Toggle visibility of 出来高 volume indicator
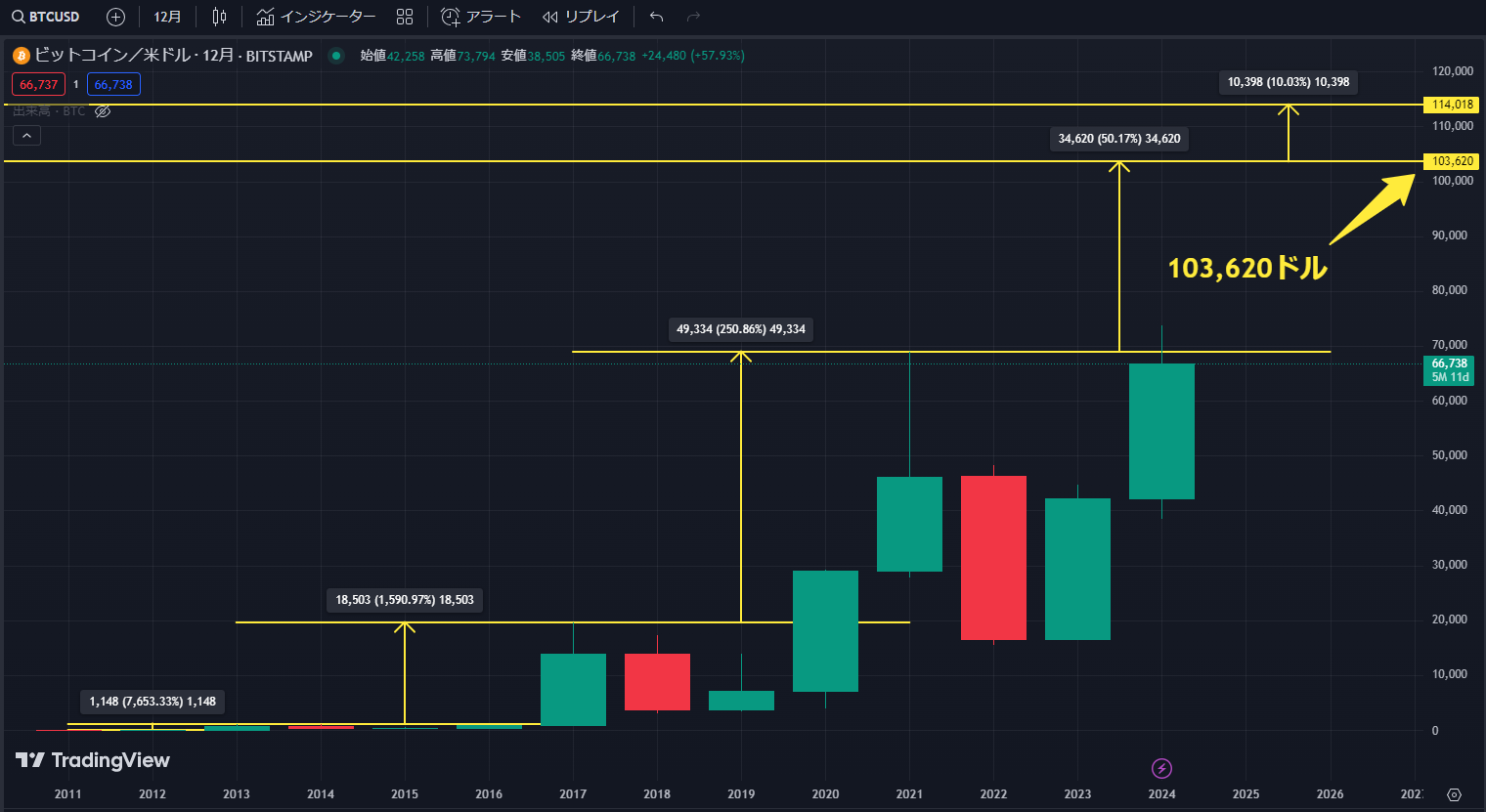The width and height of the screenshot is (1486, 812). click(x=103, y=111)
